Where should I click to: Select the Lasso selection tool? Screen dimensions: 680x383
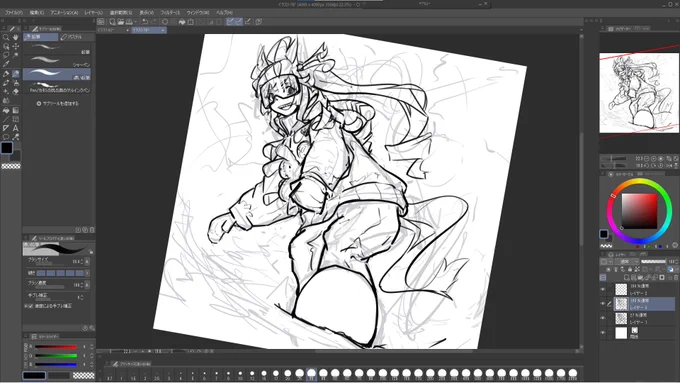tap(6, 55)
